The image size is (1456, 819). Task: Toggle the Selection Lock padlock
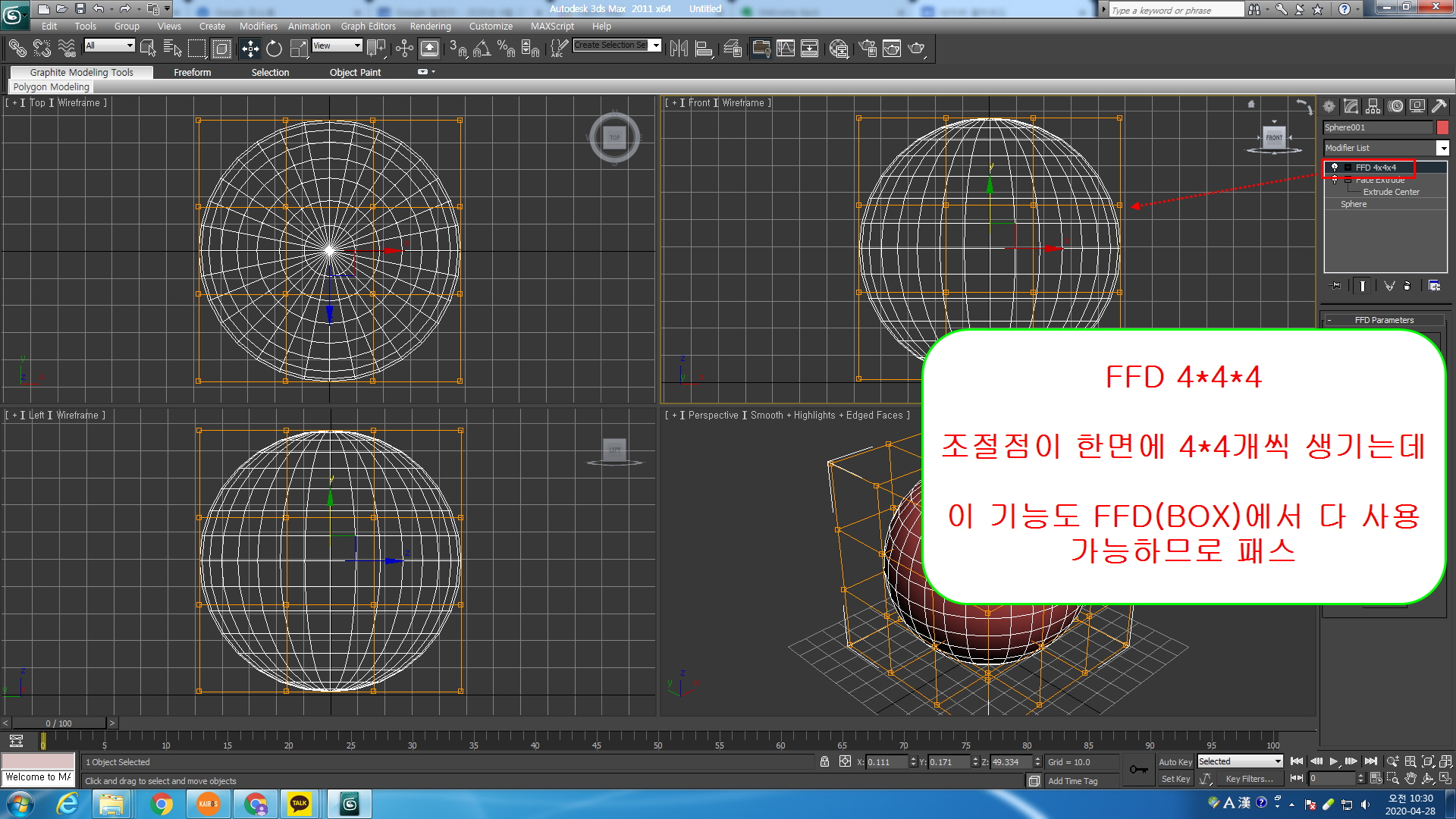pos(824,761)
